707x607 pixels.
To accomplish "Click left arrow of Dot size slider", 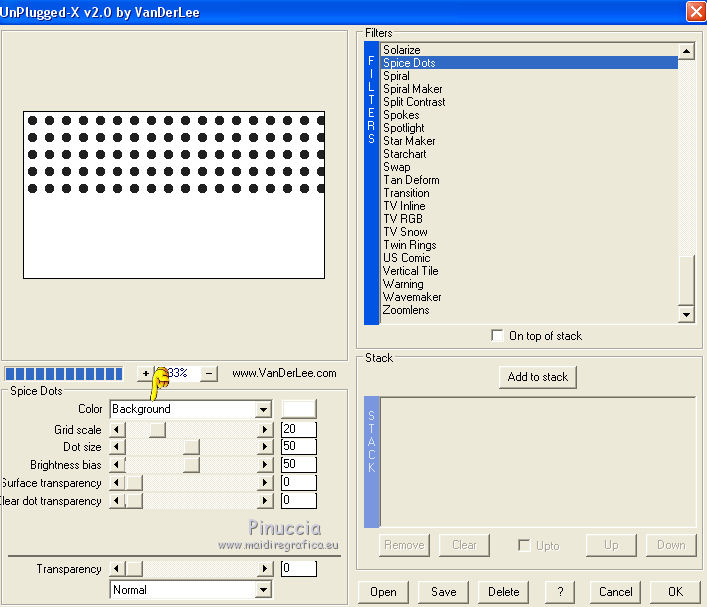I will click(117, 447).
